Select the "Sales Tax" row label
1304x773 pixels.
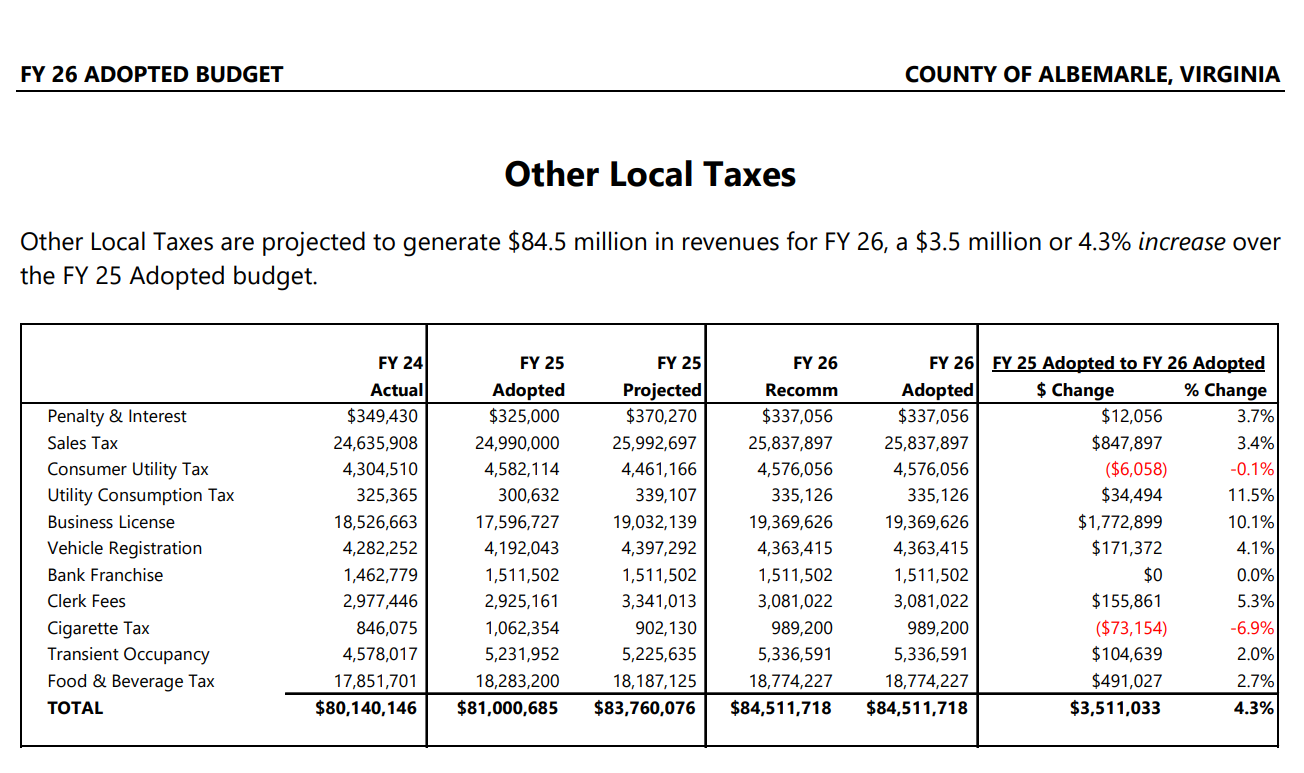click(83, 443)
